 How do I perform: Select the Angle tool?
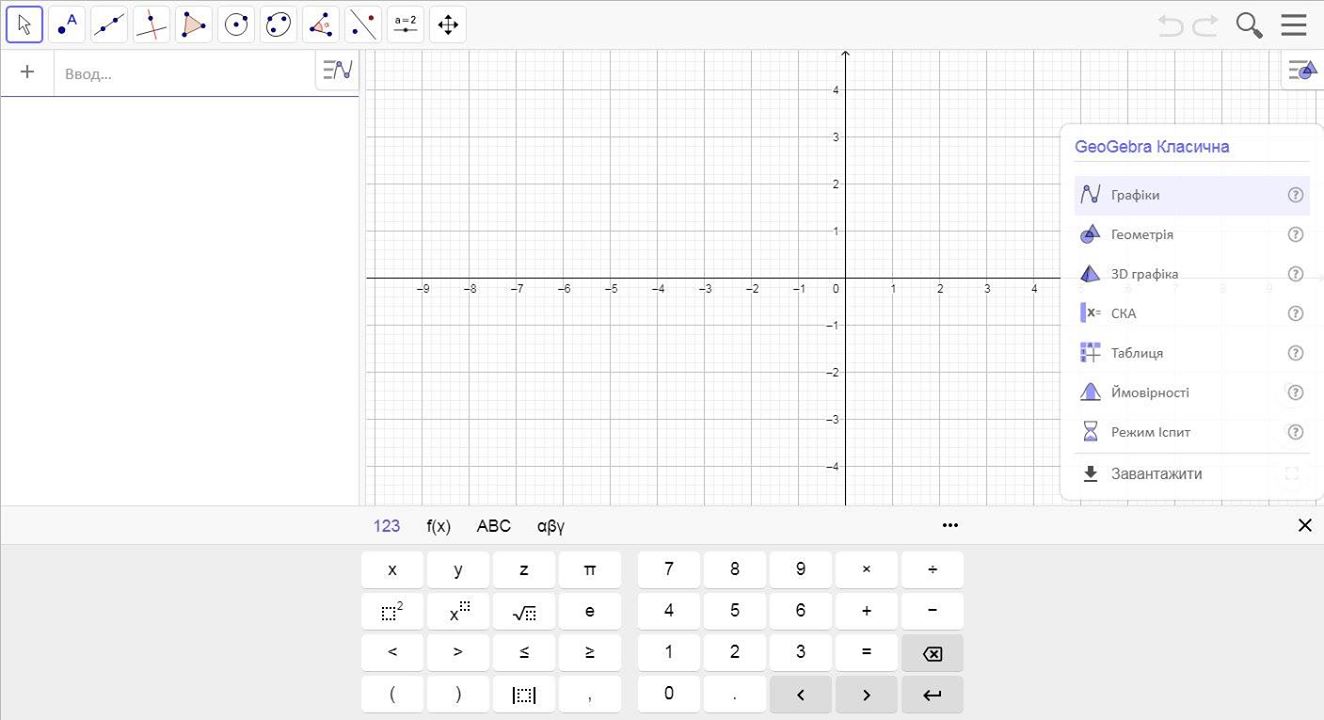click(321, 25)
